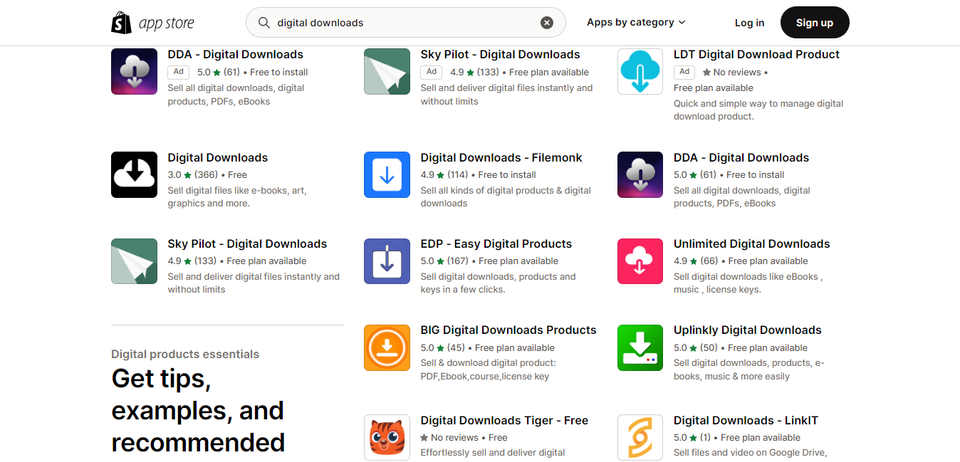Image resolution: width=960 pixels, height=462 pixels.
Task: Open non-ad DDA - Digital Downloads title
Action: click(741, 157)
